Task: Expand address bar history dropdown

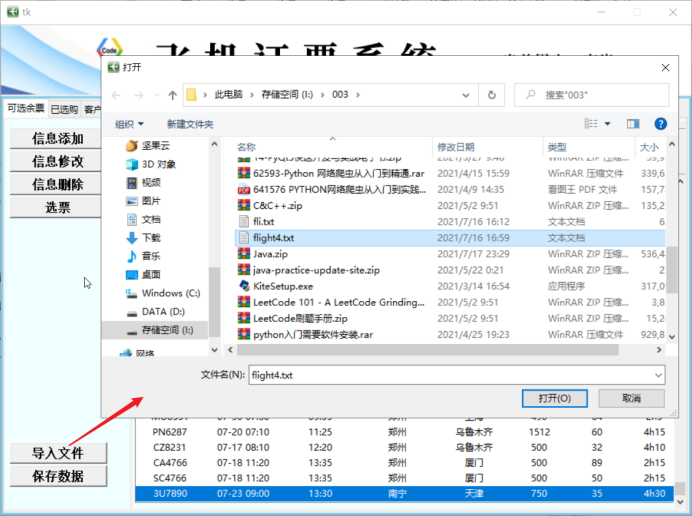Action: pos(466,95)
